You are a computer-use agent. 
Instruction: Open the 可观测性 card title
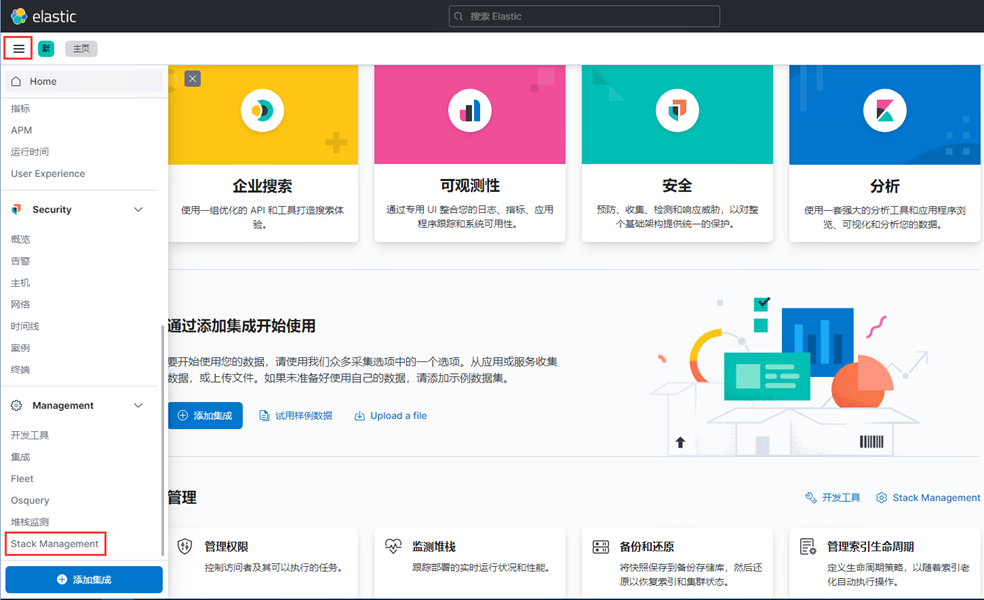(470, 186)
